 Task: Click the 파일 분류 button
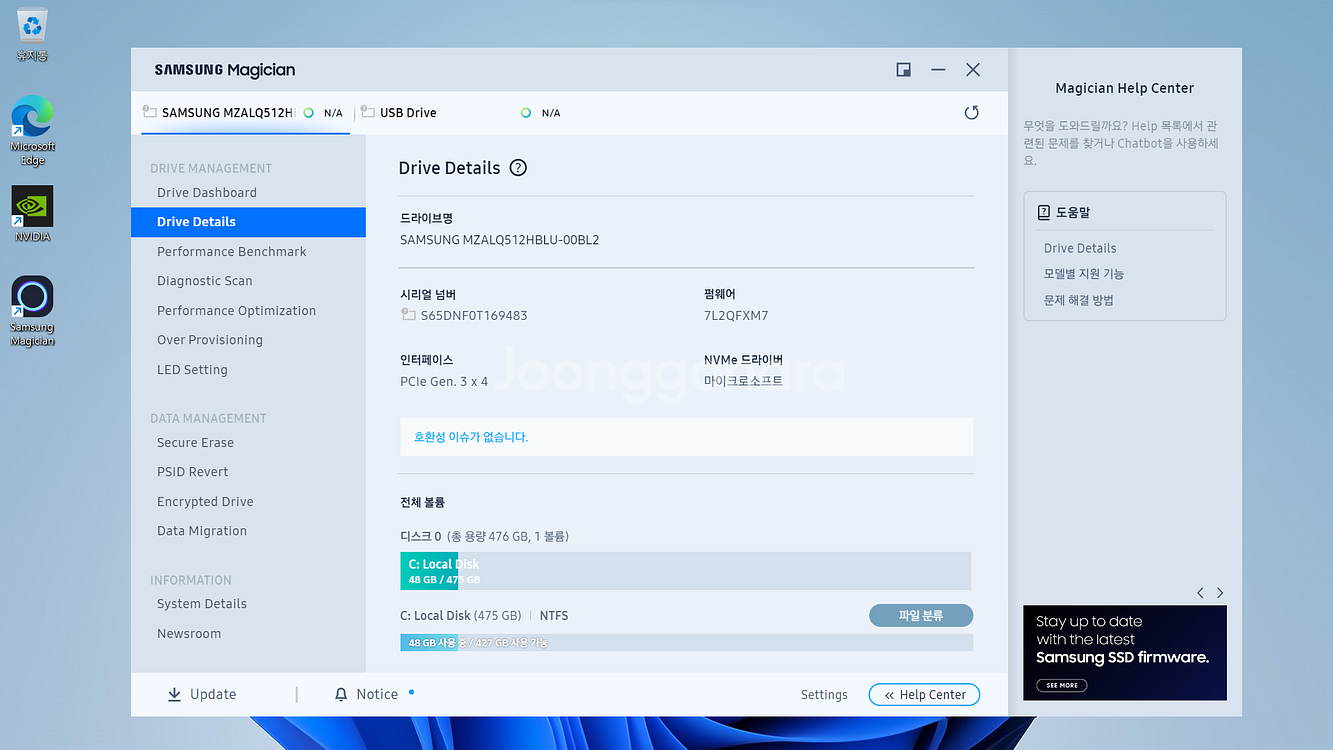921,616
